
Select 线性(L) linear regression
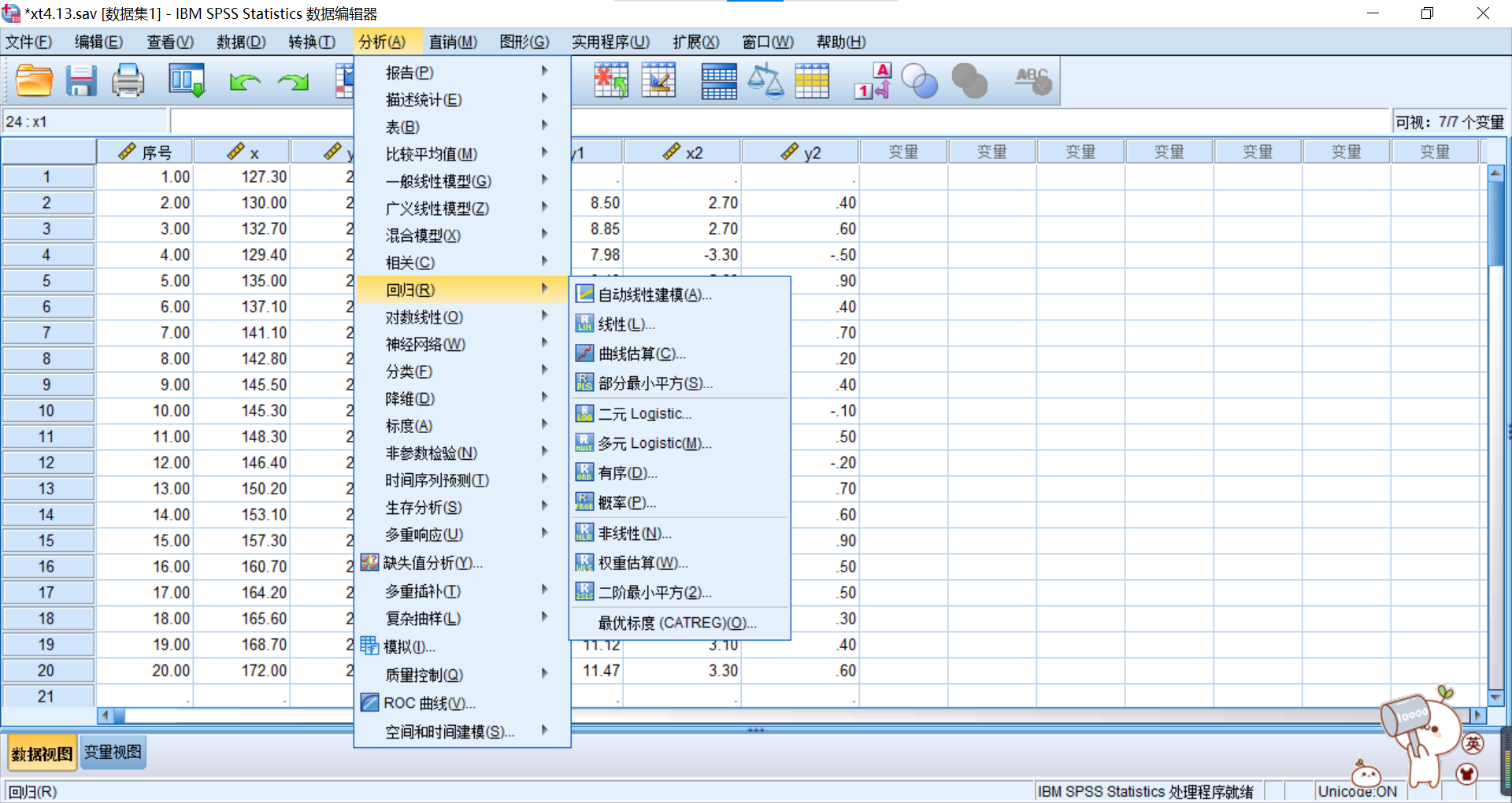680,324
